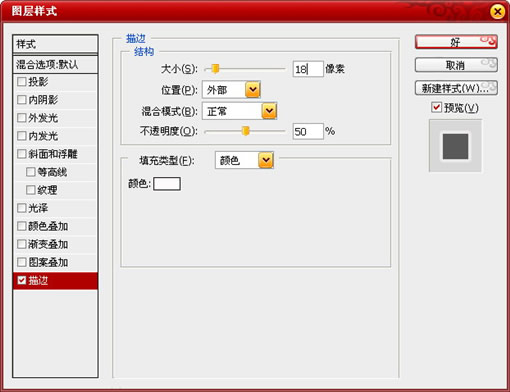Screen dimensions: 510x392
Task: Uncheck the 描边 checkbox
Action: coord(22,280)
